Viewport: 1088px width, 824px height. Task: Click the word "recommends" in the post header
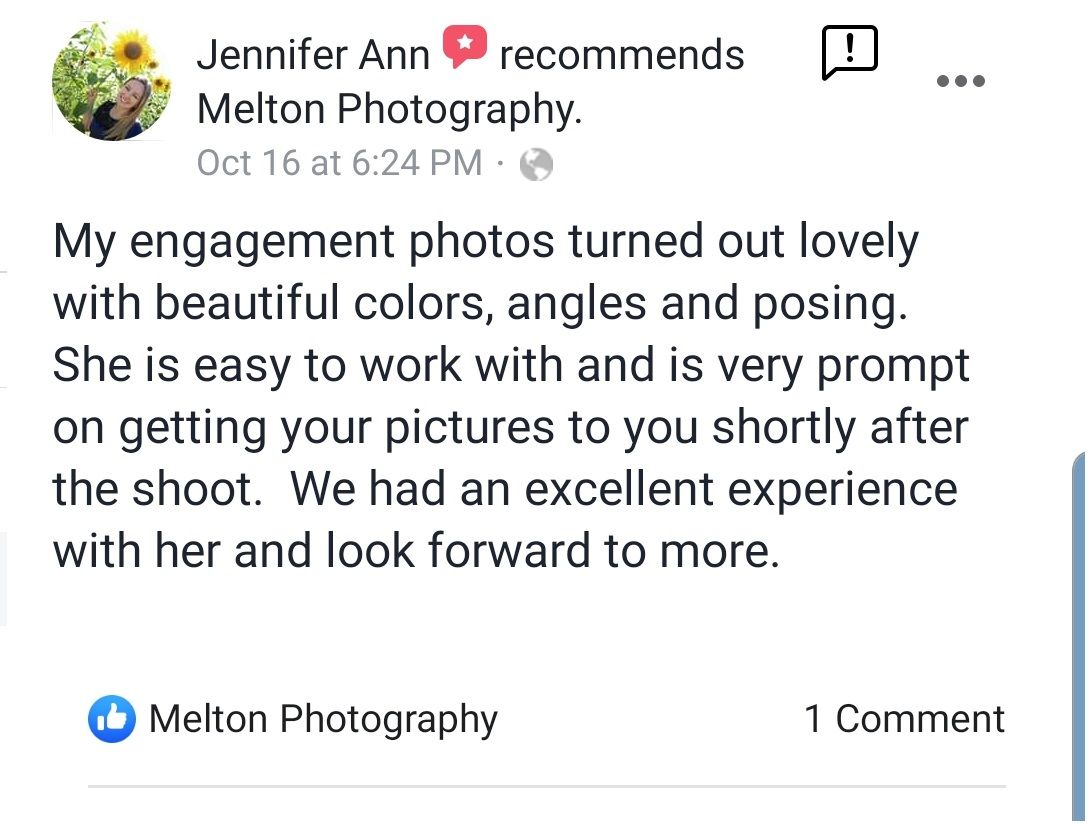pyautogui.click(x=621, y=55)
